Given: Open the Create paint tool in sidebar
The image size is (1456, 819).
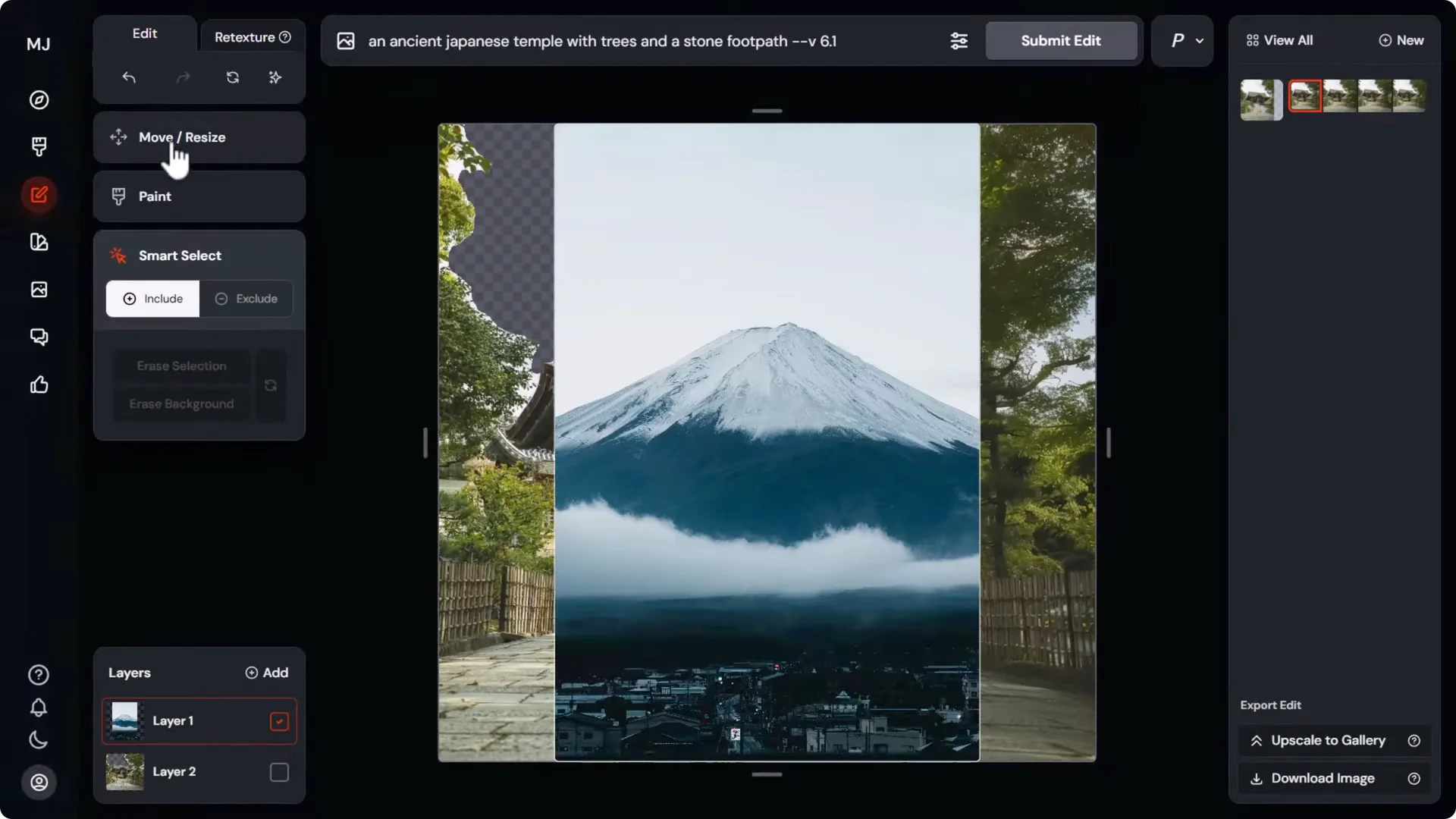Looking at the screenshot, I should pos(39,146).
